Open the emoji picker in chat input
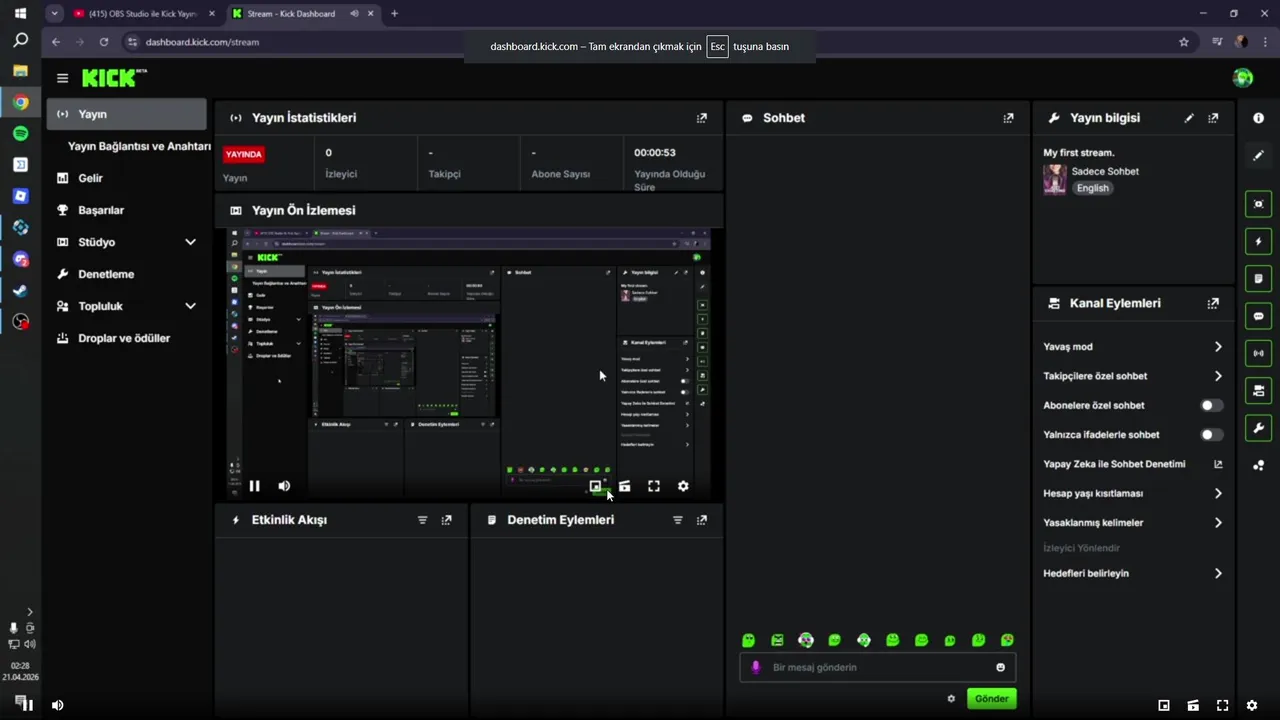Viewport: 1280px width, 720px height. tap(1000, 667)
